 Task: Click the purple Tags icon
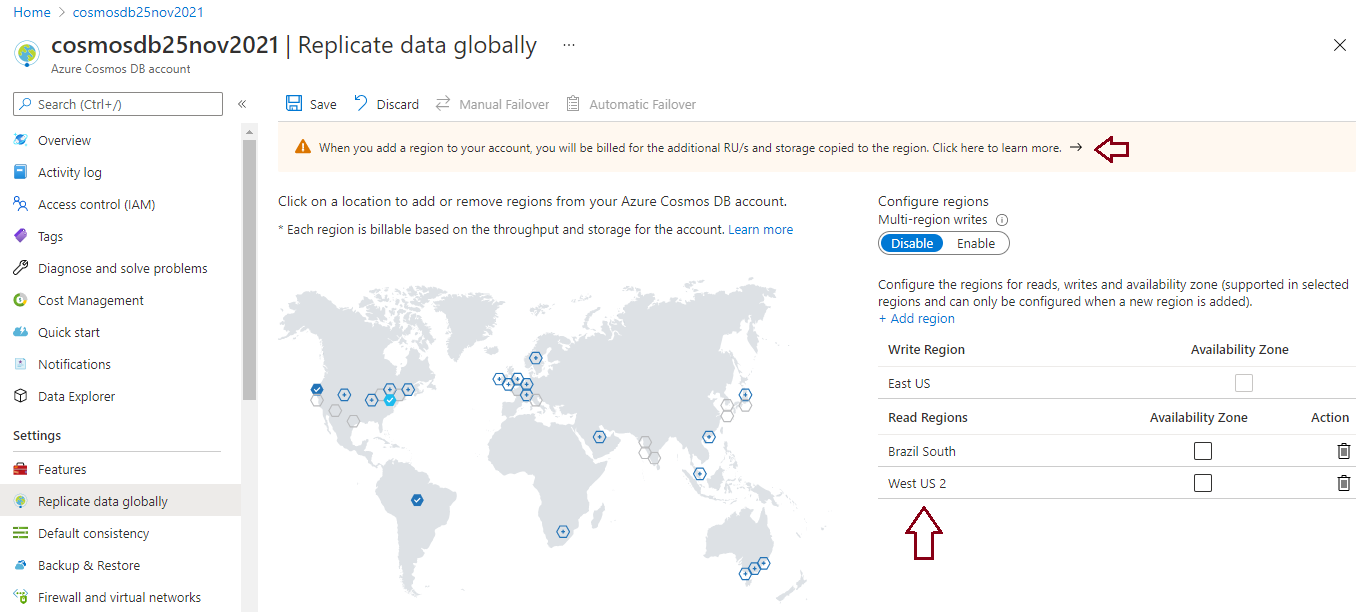pyautogui.click(x=20, y=236)
